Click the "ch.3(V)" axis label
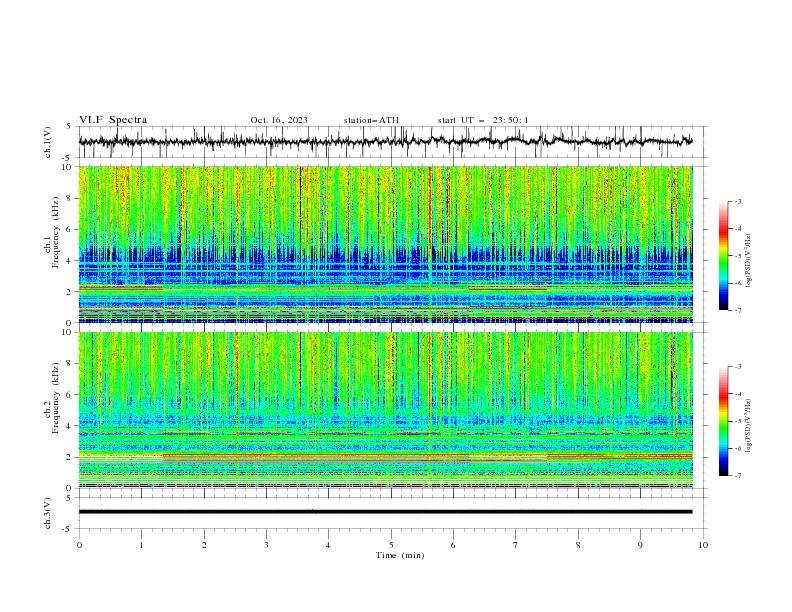 pos(48,513)
